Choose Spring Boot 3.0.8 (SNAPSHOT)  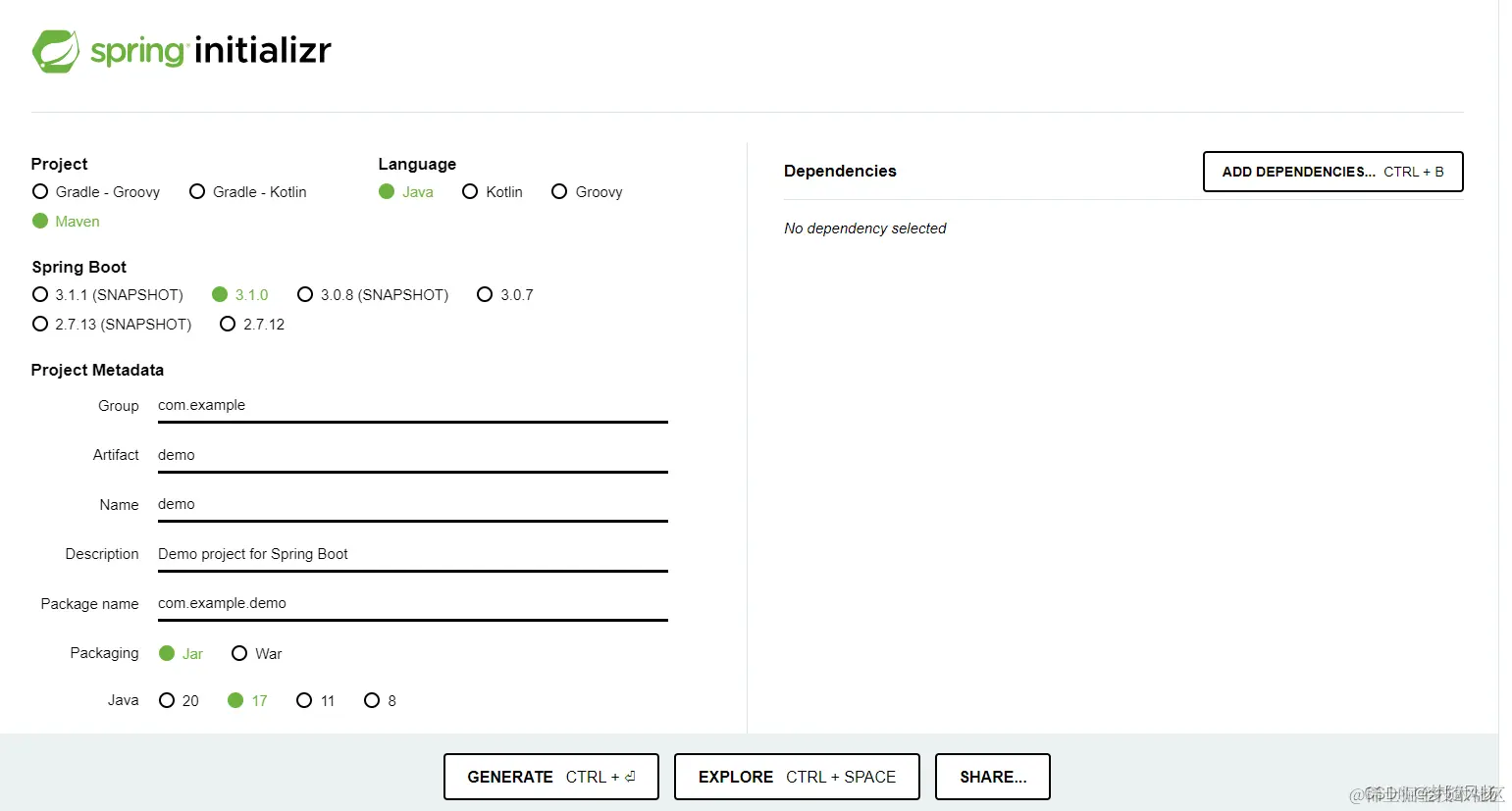pos(373,295)
